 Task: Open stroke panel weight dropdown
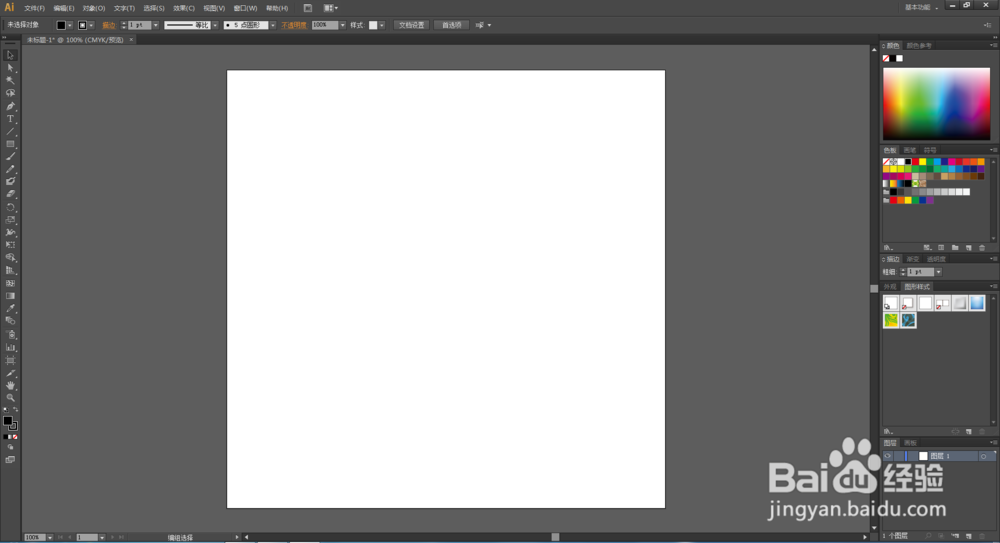click(938, 272)
